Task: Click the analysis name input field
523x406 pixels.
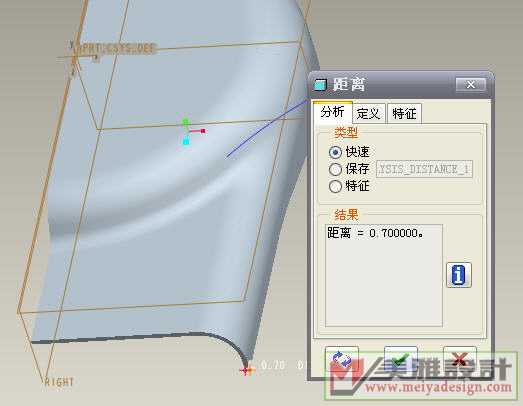Action: 424,169
